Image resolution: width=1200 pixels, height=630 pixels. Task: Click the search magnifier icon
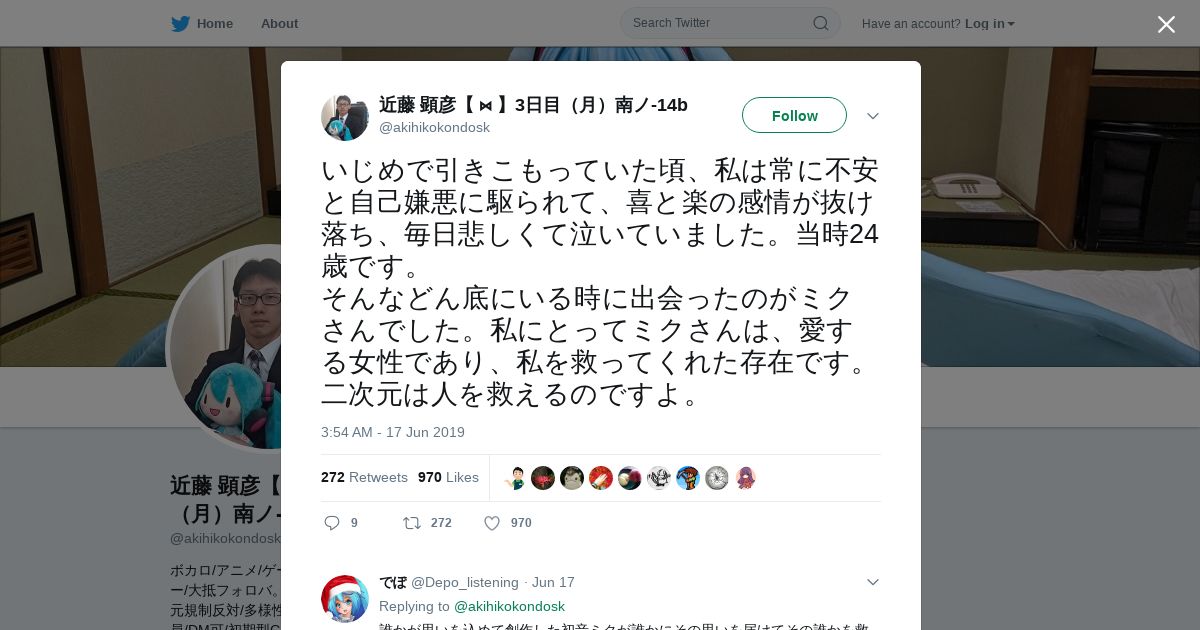[820, 23]
